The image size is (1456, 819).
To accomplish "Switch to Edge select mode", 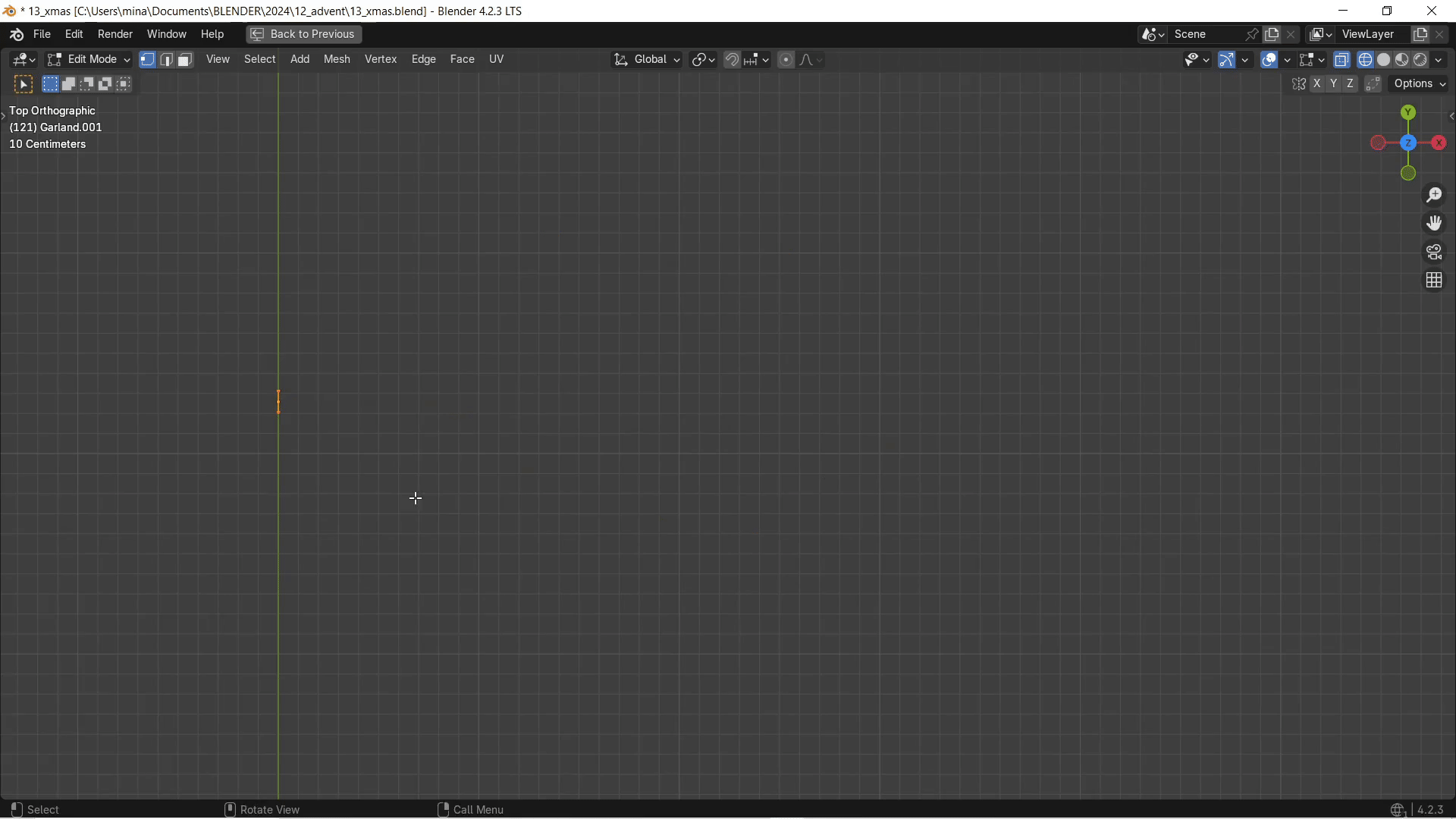I will pos(166,59).
